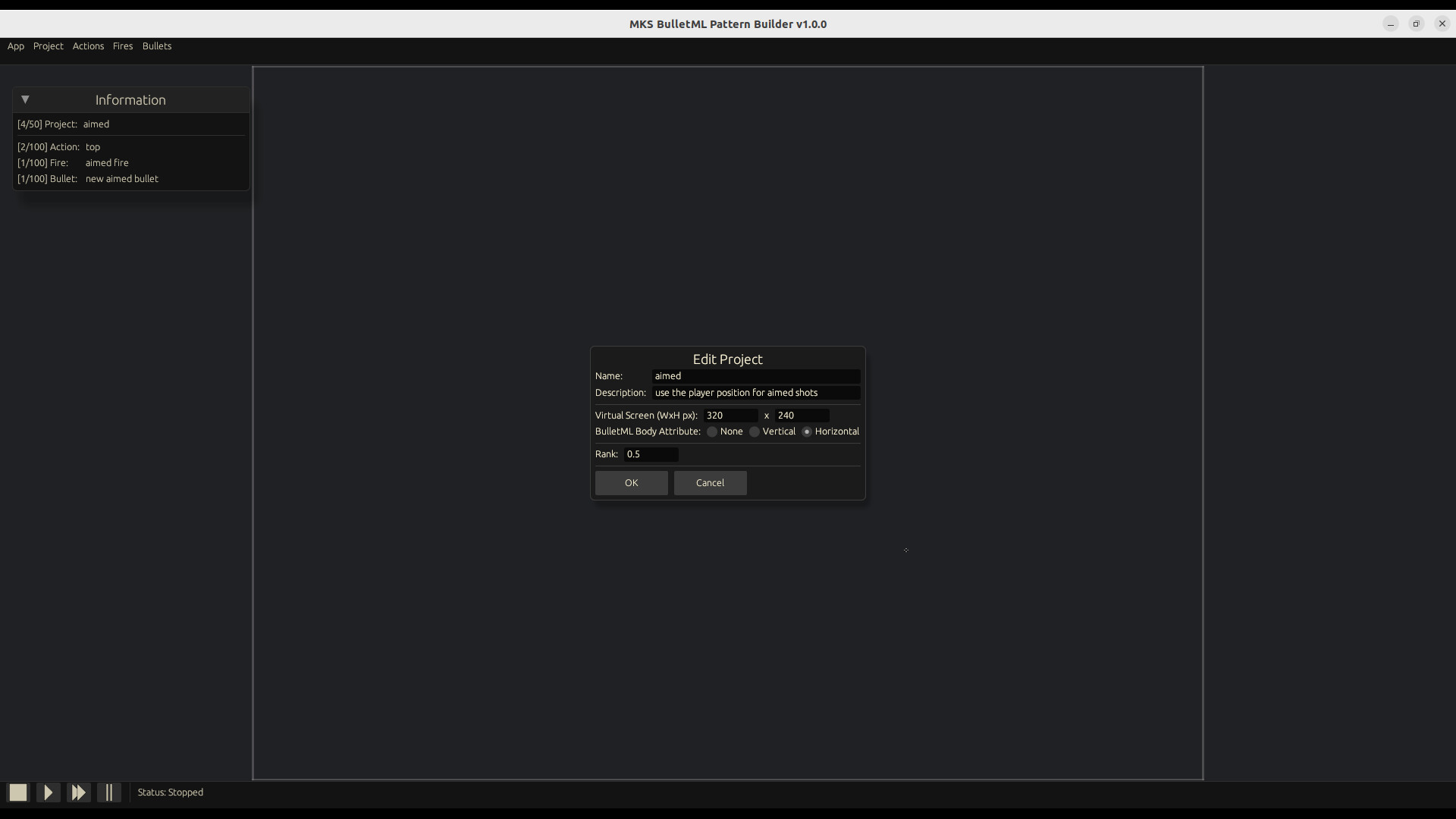Open the Project menu
The width and height of the screenshot is (1456, 819).
[x=49, y=46]
